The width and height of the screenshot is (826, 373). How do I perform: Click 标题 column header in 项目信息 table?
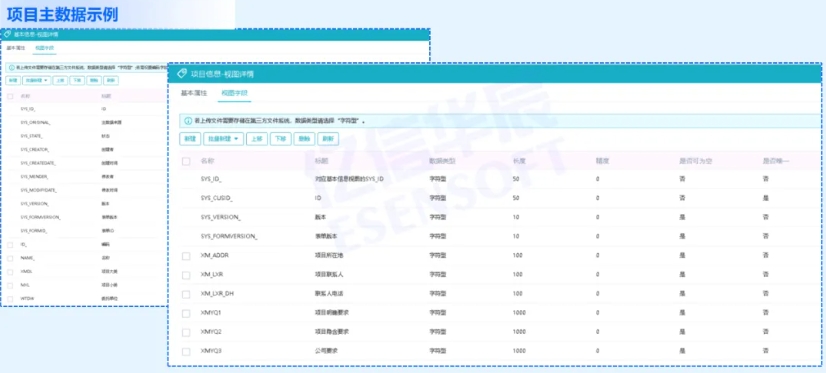[321, 161]
